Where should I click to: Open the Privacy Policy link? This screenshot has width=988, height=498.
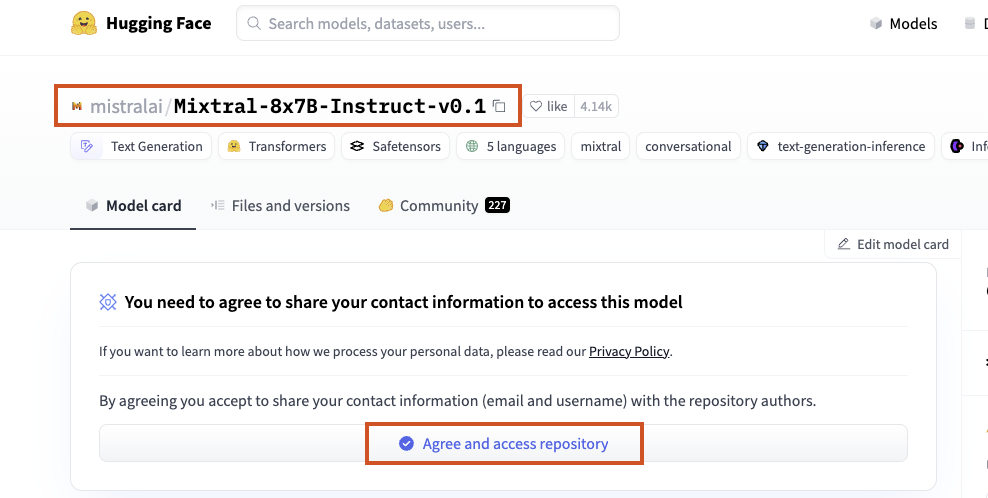click(x=629, y=351)
